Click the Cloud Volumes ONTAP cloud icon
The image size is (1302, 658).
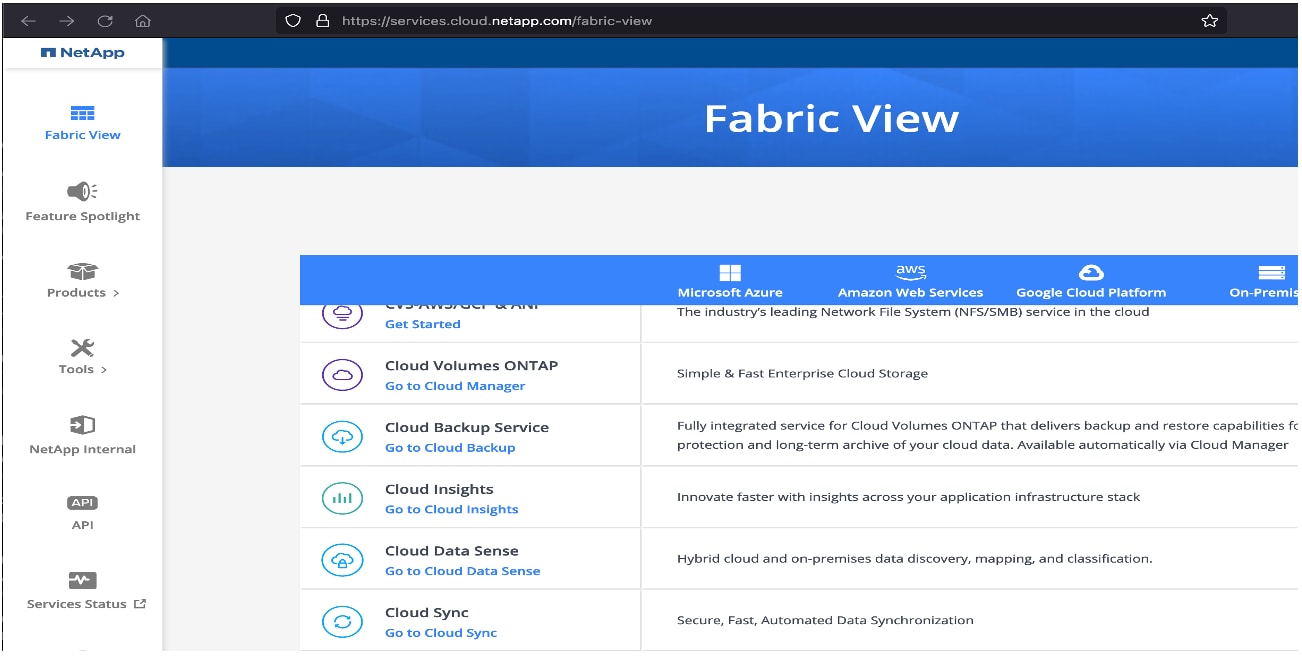pos(342,375)
